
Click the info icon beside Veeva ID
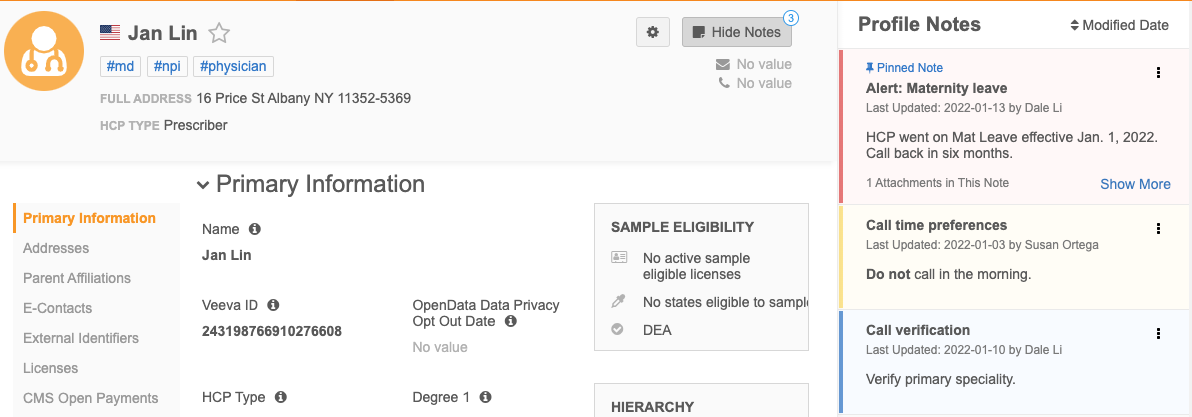(x=273, y=305)
